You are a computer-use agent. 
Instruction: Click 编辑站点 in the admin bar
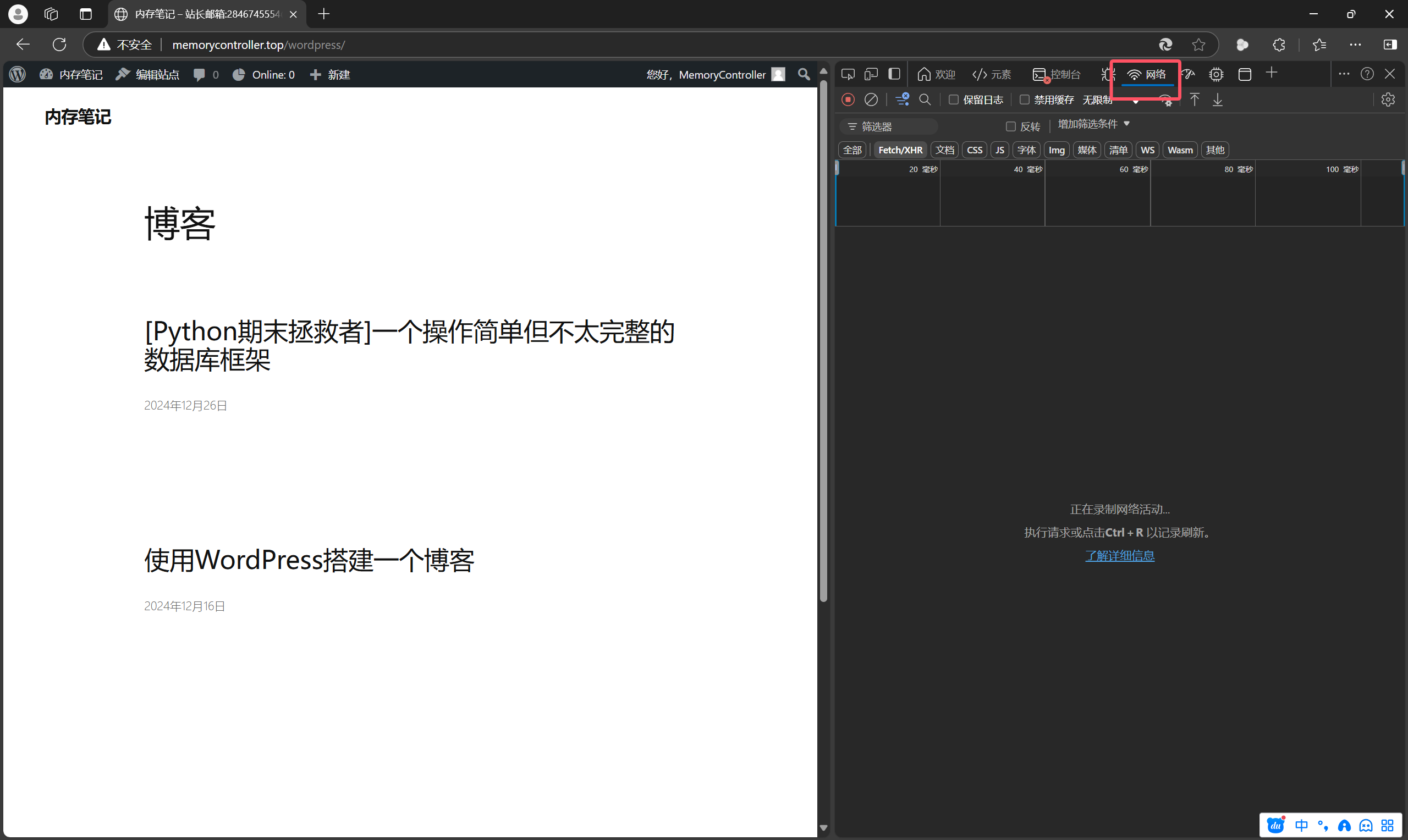147,74
